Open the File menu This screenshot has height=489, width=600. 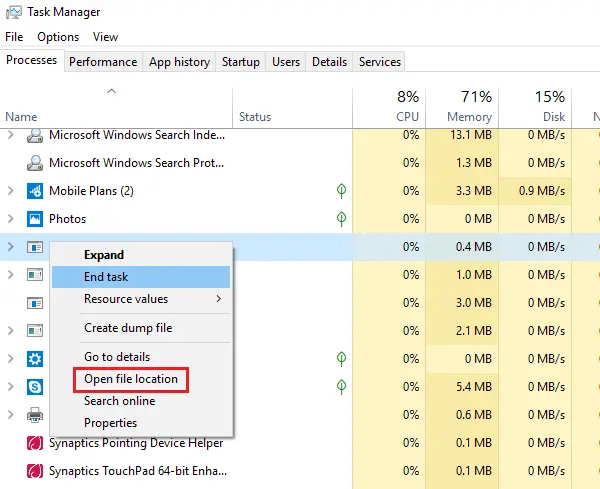[14, 37]
